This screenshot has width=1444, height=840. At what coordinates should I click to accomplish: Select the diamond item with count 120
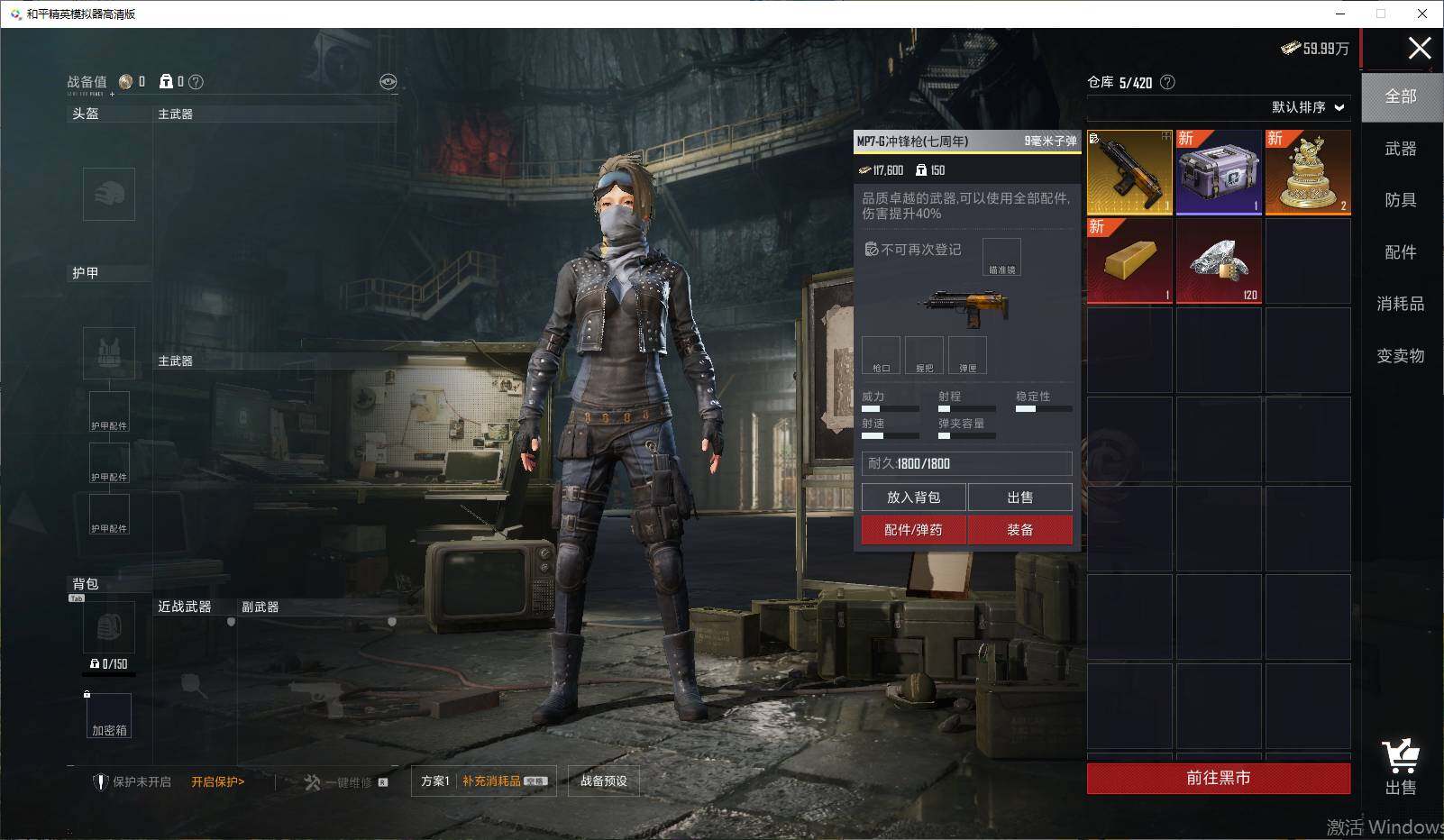[1219, 260]
